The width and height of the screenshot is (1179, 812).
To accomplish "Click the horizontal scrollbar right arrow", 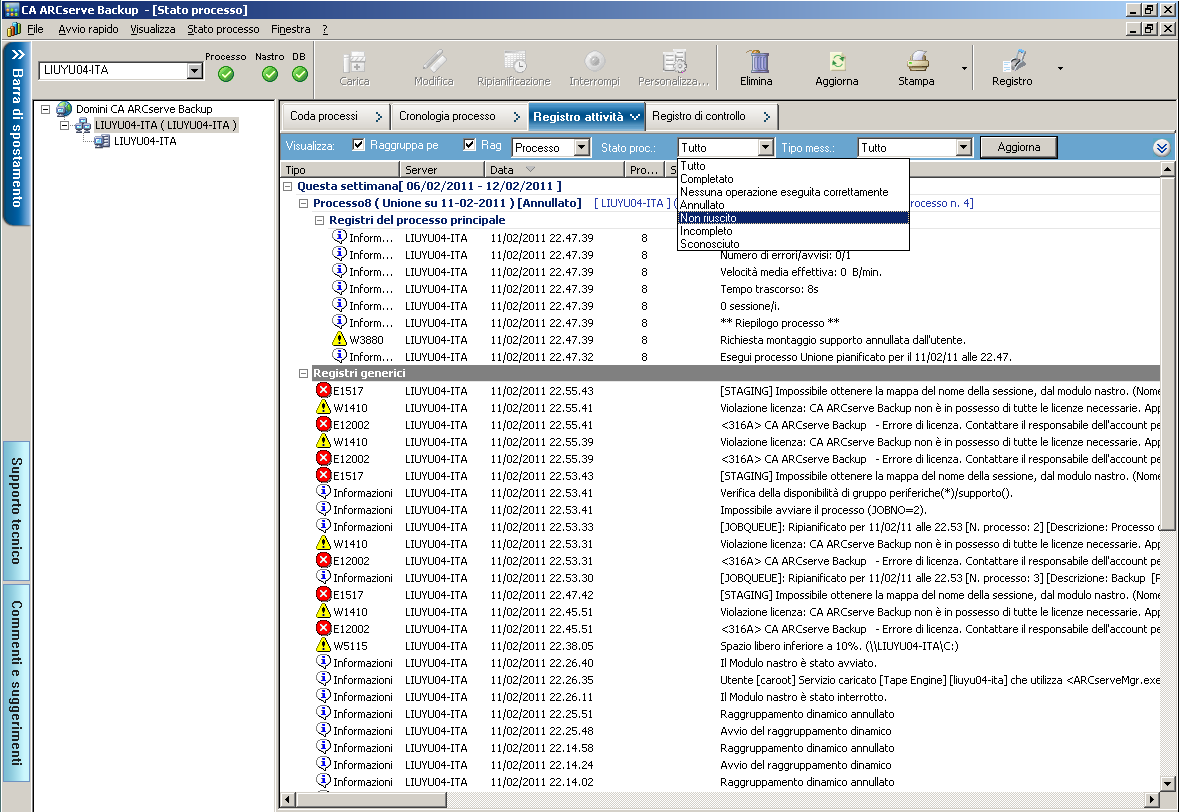I will click(x=1153, y=800).
